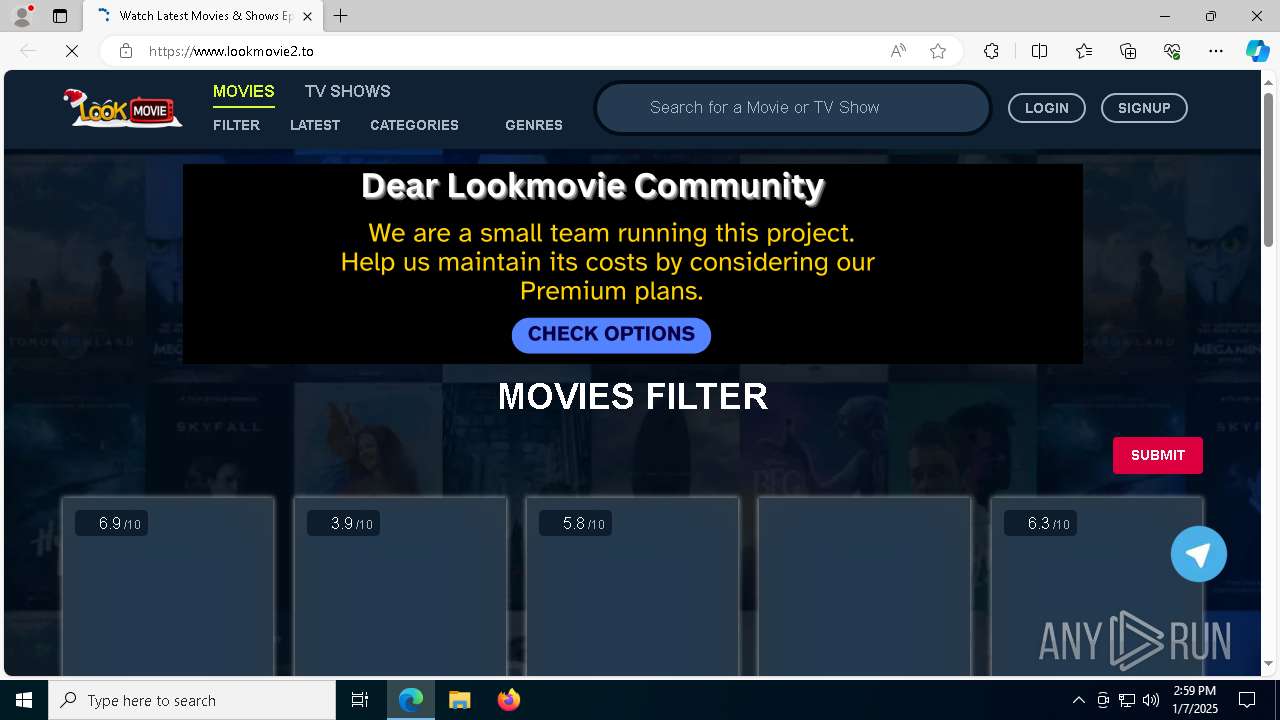Image resolution: width=1280 pixels, height=720 pixels.
Task: Open volume control in tray
Action: click(1151, 700)
